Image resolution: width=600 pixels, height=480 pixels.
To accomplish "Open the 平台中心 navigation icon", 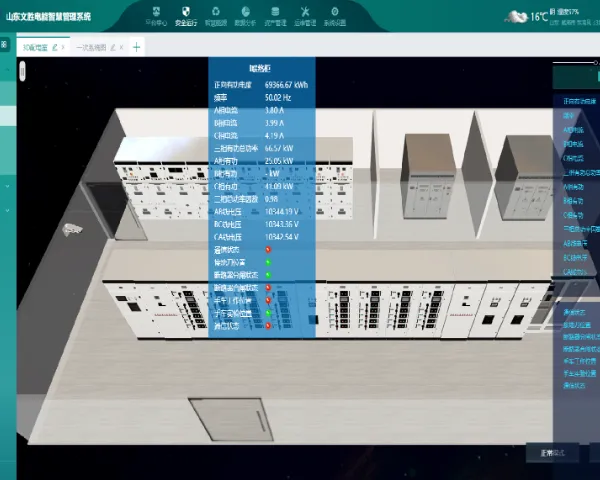I will coord(156,11).
